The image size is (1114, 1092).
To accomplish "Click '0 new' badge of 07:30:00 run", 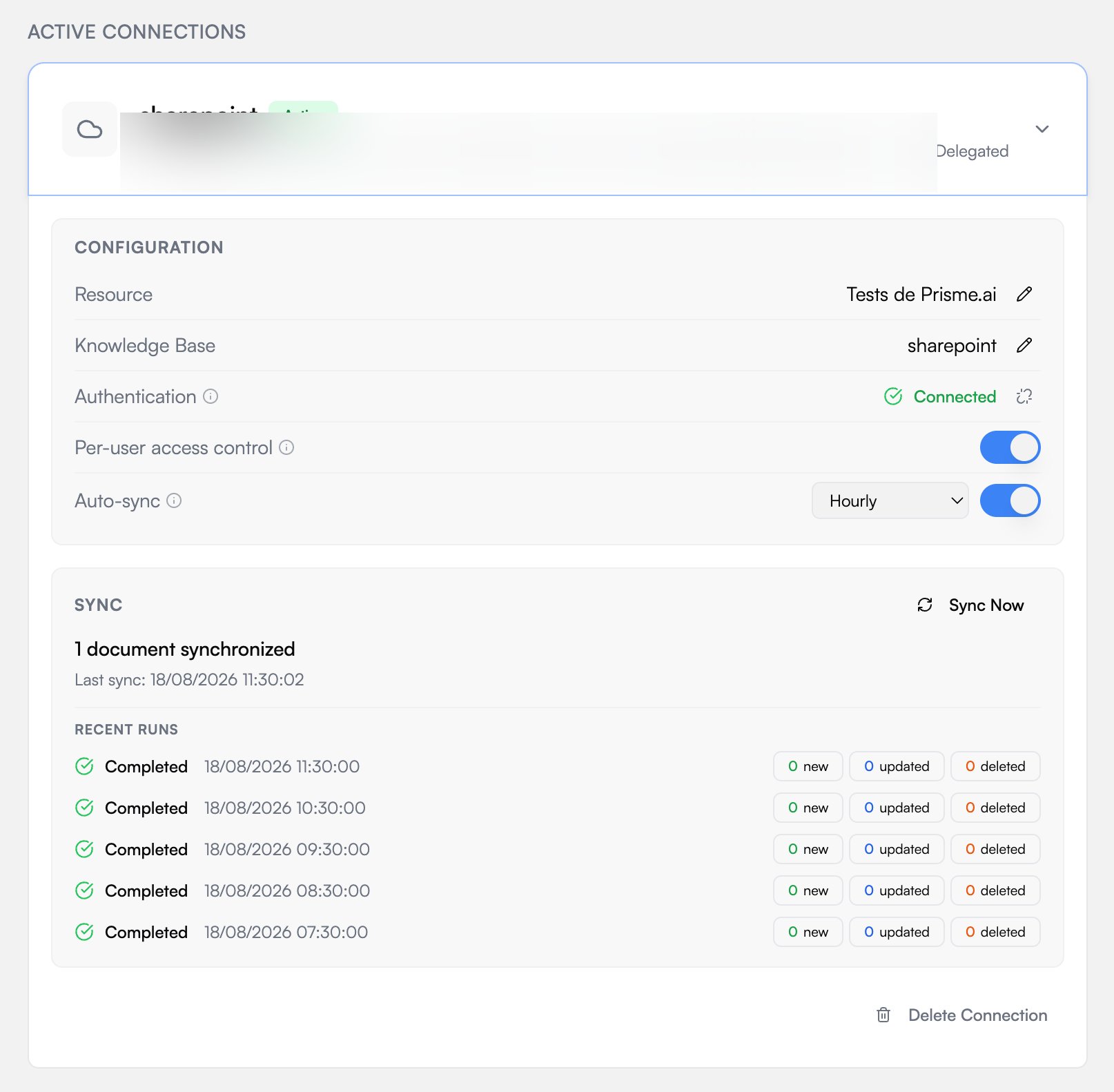I will pos(808,932).
